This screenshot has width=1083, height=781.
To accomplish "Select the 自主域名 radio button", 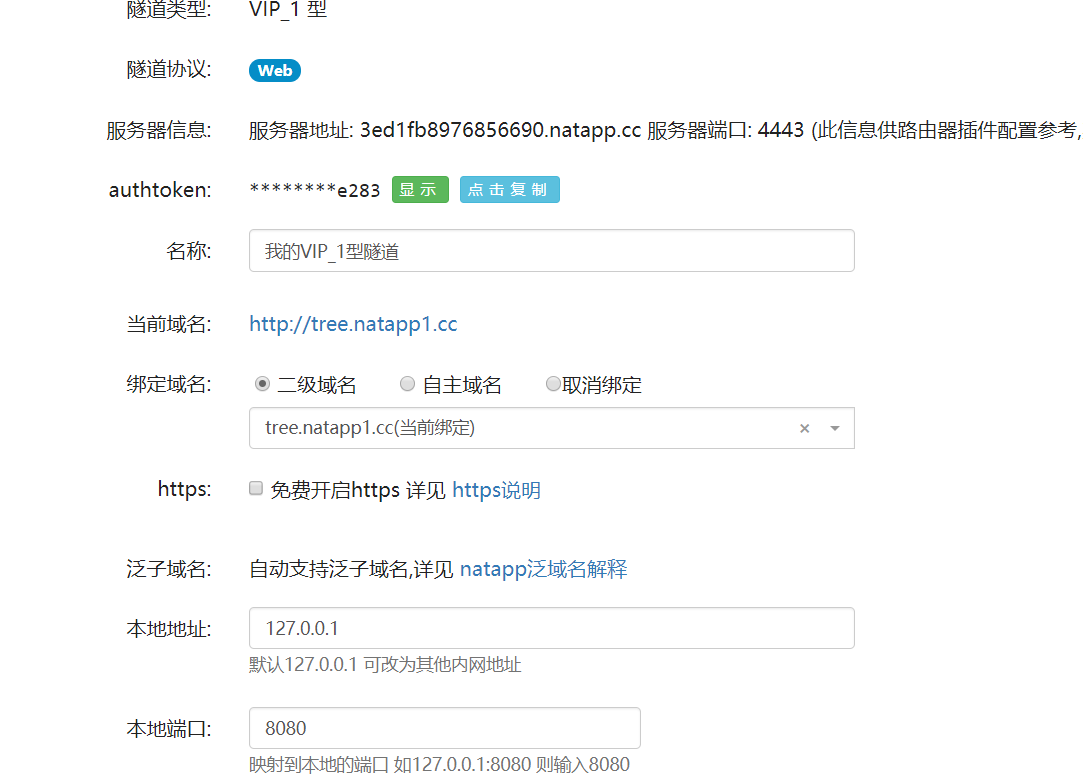I will tap(408, 384).
